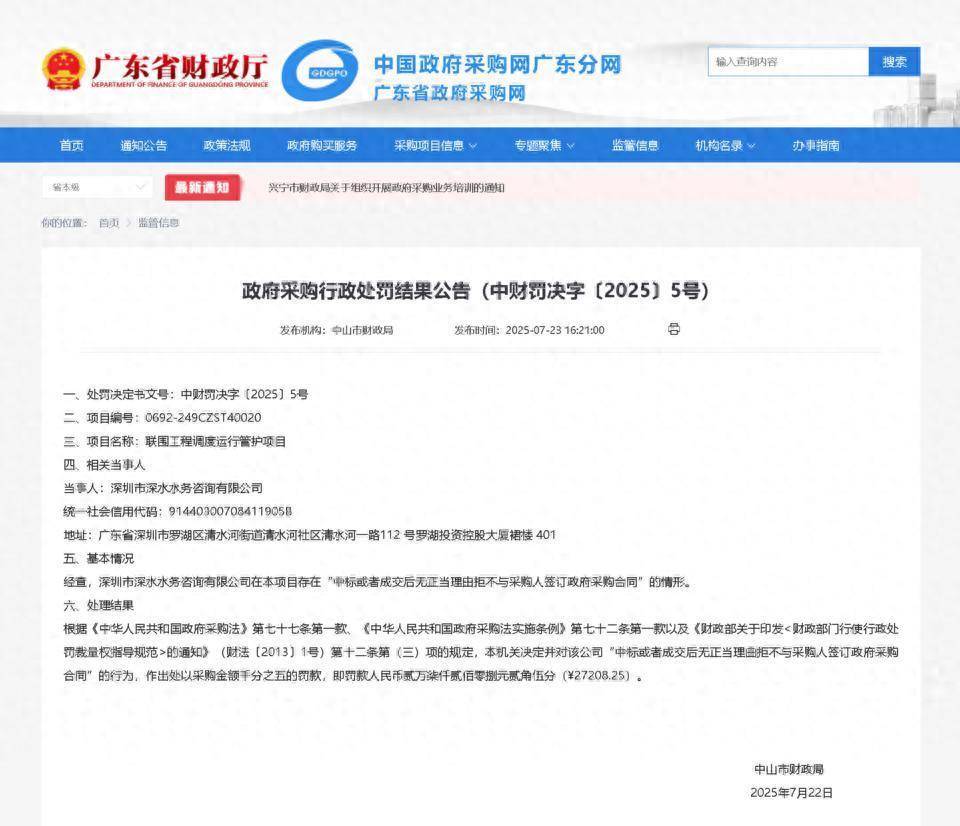Viewport: 960px width, 826px height.
Task: Click the national emblem logo
Action: [x=63, y=70]
